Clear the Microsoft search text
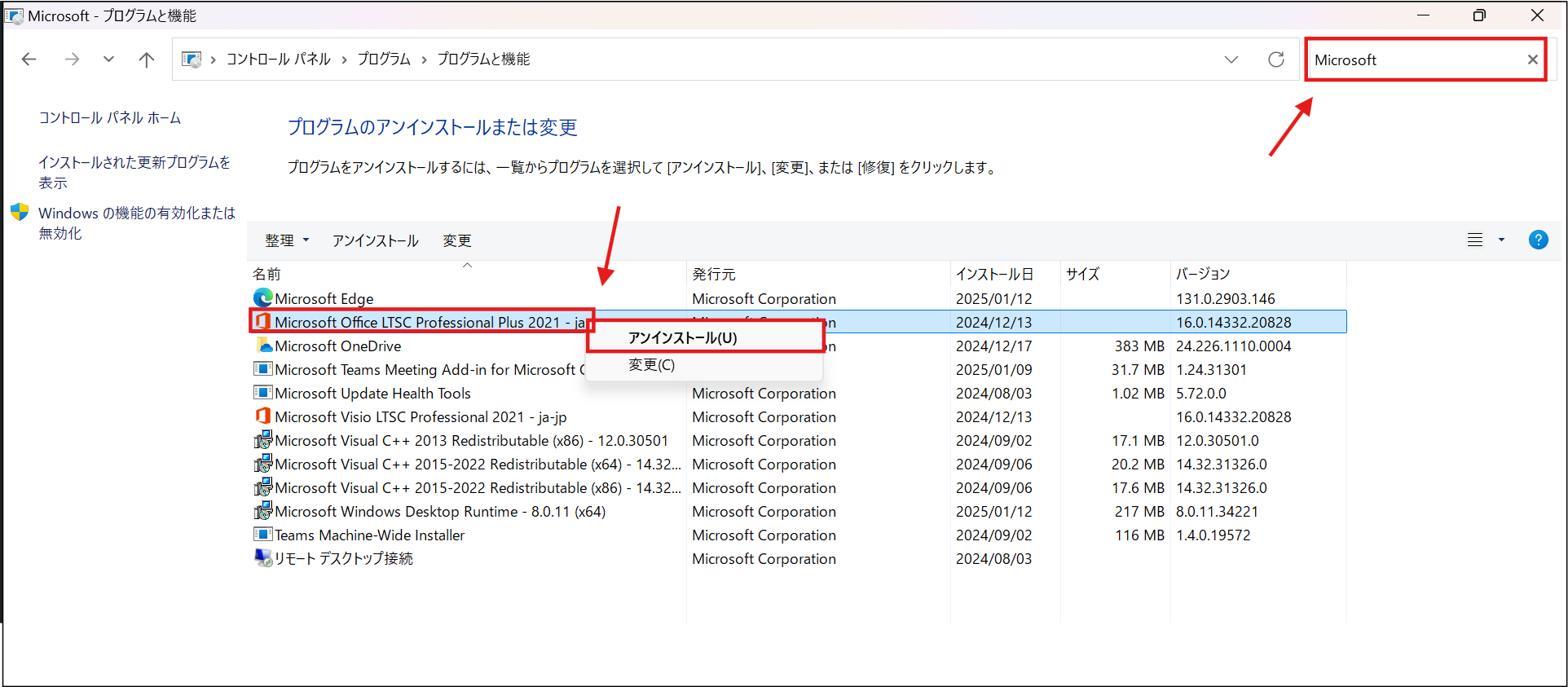 (x=1532, y=59)
